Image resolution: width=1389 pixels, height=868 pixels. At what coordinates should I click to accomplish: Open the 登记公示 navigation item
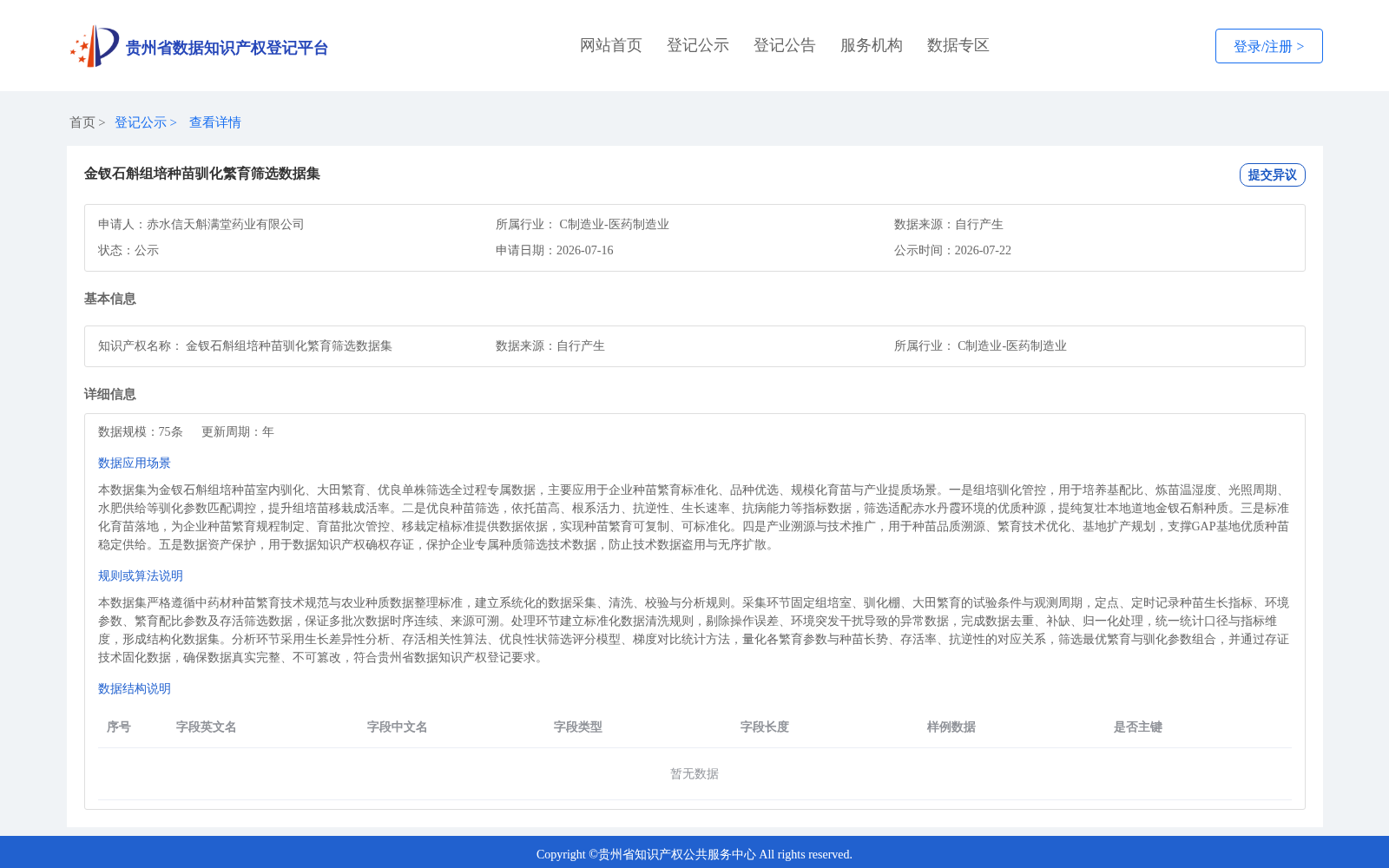[698, 45]
